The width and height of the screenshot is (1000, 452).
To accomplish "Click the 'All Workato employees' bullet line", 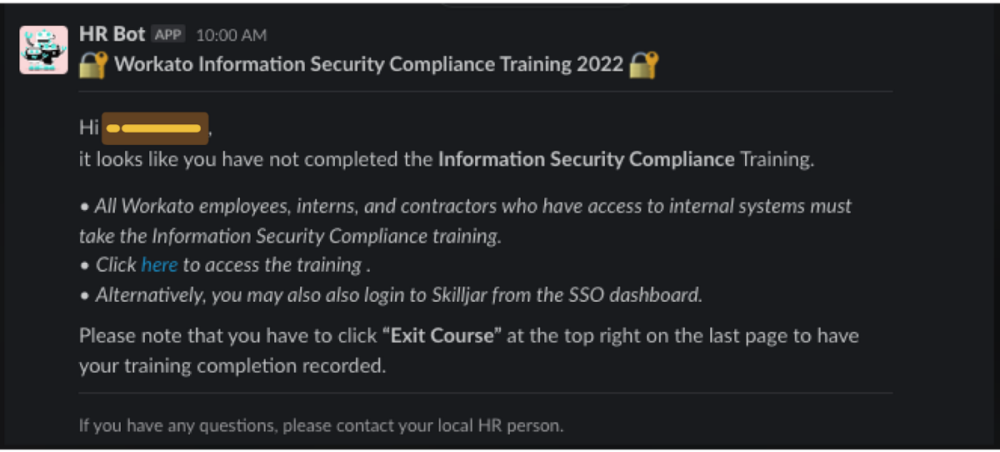I will tap(466, 207).
